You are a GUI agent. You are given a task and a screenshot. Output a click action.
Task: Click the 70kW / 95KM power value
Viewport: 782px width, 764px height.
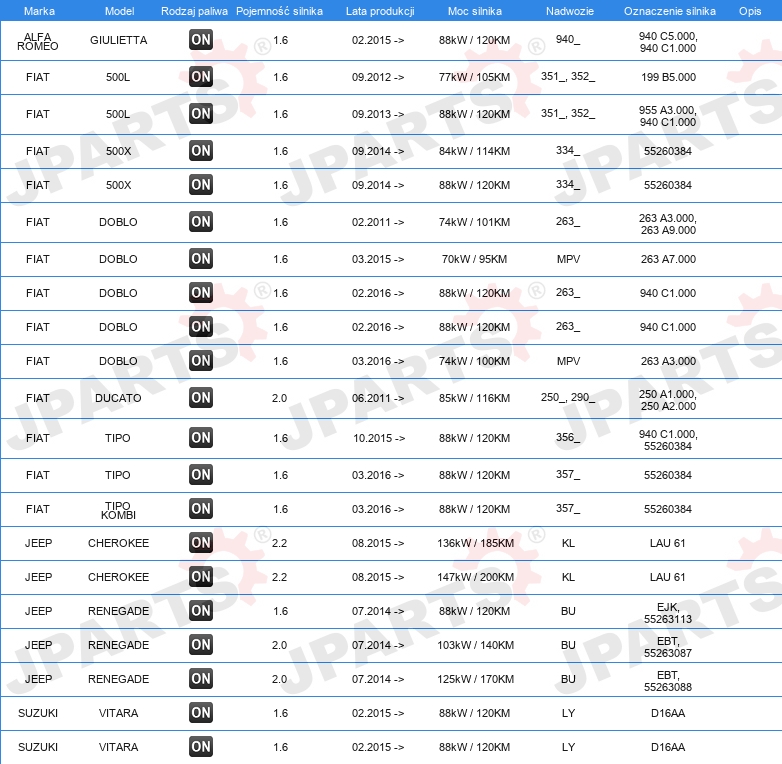(x=474, y=259)
